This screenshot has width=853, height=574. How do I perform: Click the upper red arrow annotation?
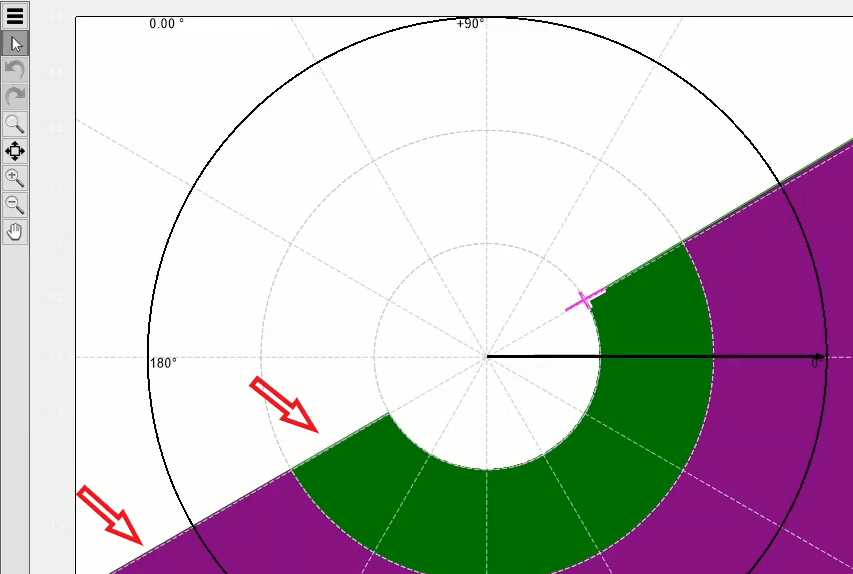[284, 404]
